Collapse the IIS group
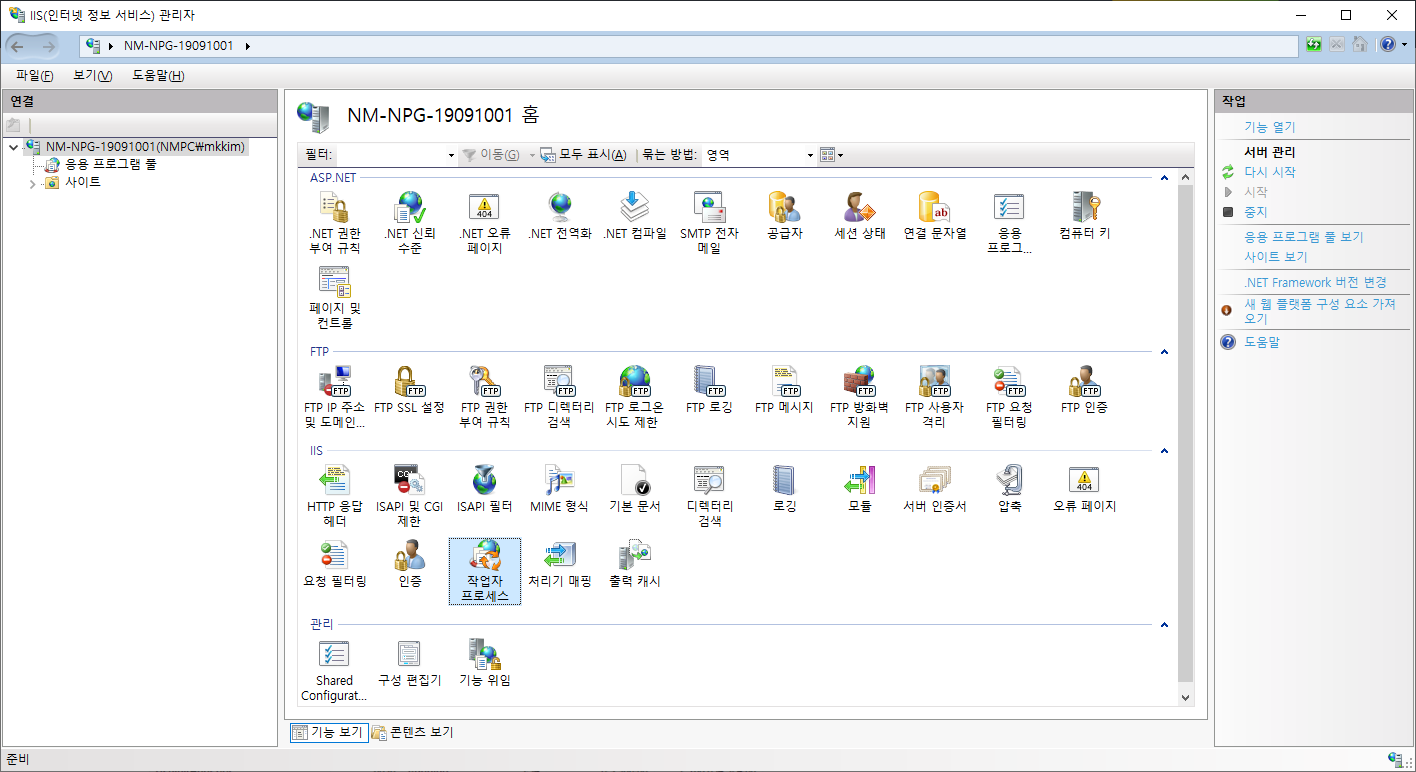The image size is (1416, 772). coord(1163,451)
